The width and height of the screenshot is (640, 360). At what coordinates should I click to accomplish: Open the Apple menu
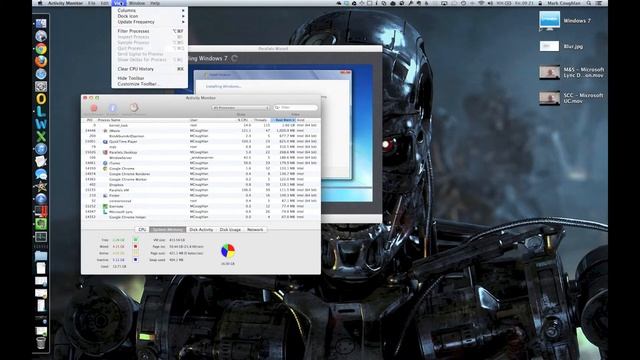[40, 3]
